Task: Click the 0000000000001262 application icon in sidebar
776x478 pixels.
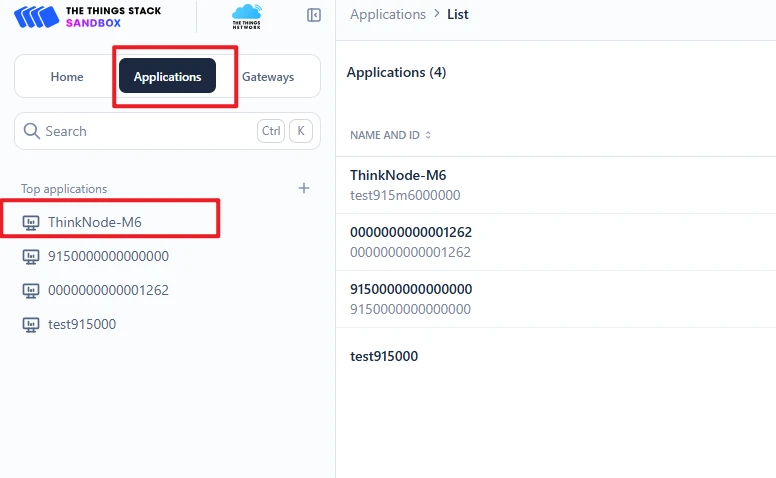Action: pyautogui.click(x=31, y=290)
